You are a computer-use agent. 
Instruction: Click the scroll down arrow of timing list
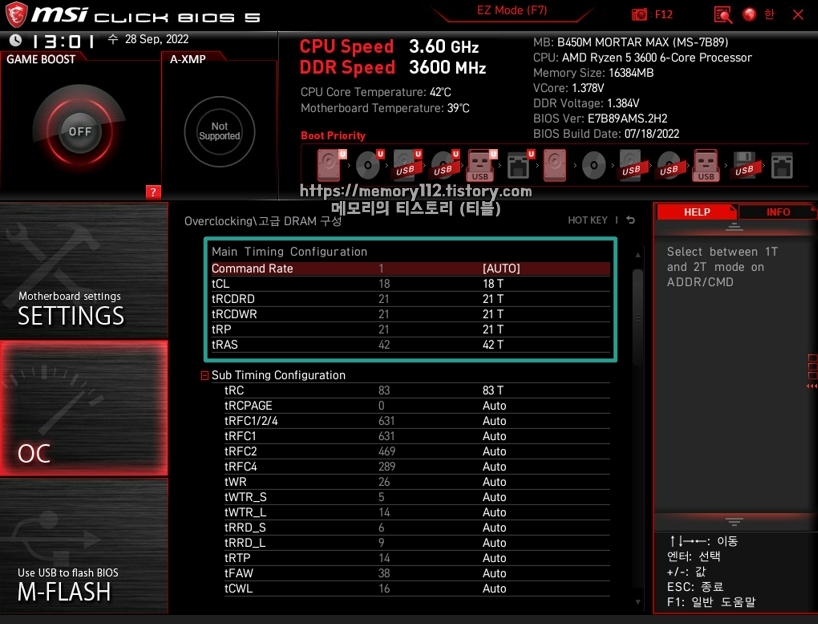pyautogui.click(x=637, y=602)
